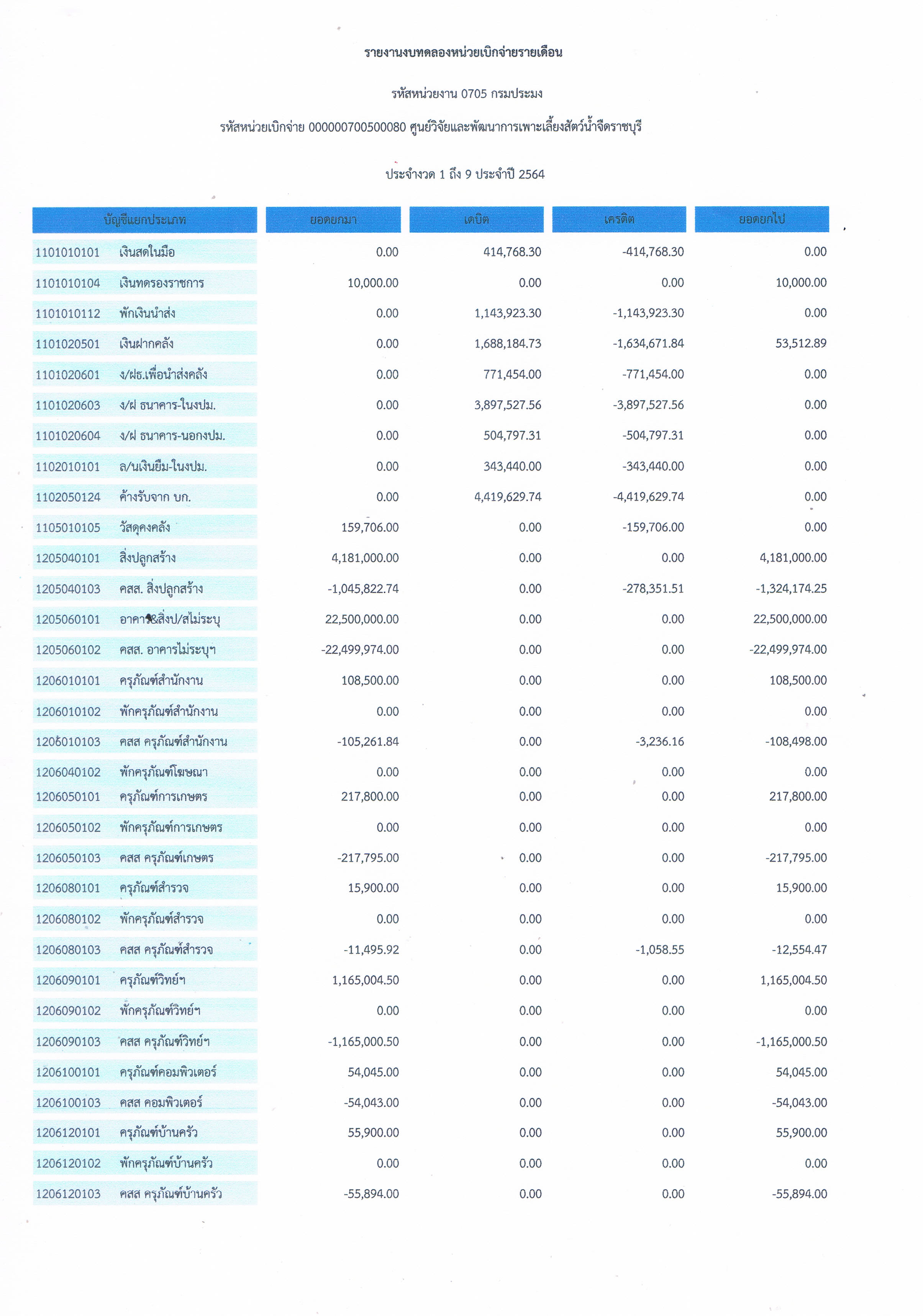This screenshot has width=923, height=1316.
Task: Click the -12,554.47 closing balance
Action: [798, 950]
